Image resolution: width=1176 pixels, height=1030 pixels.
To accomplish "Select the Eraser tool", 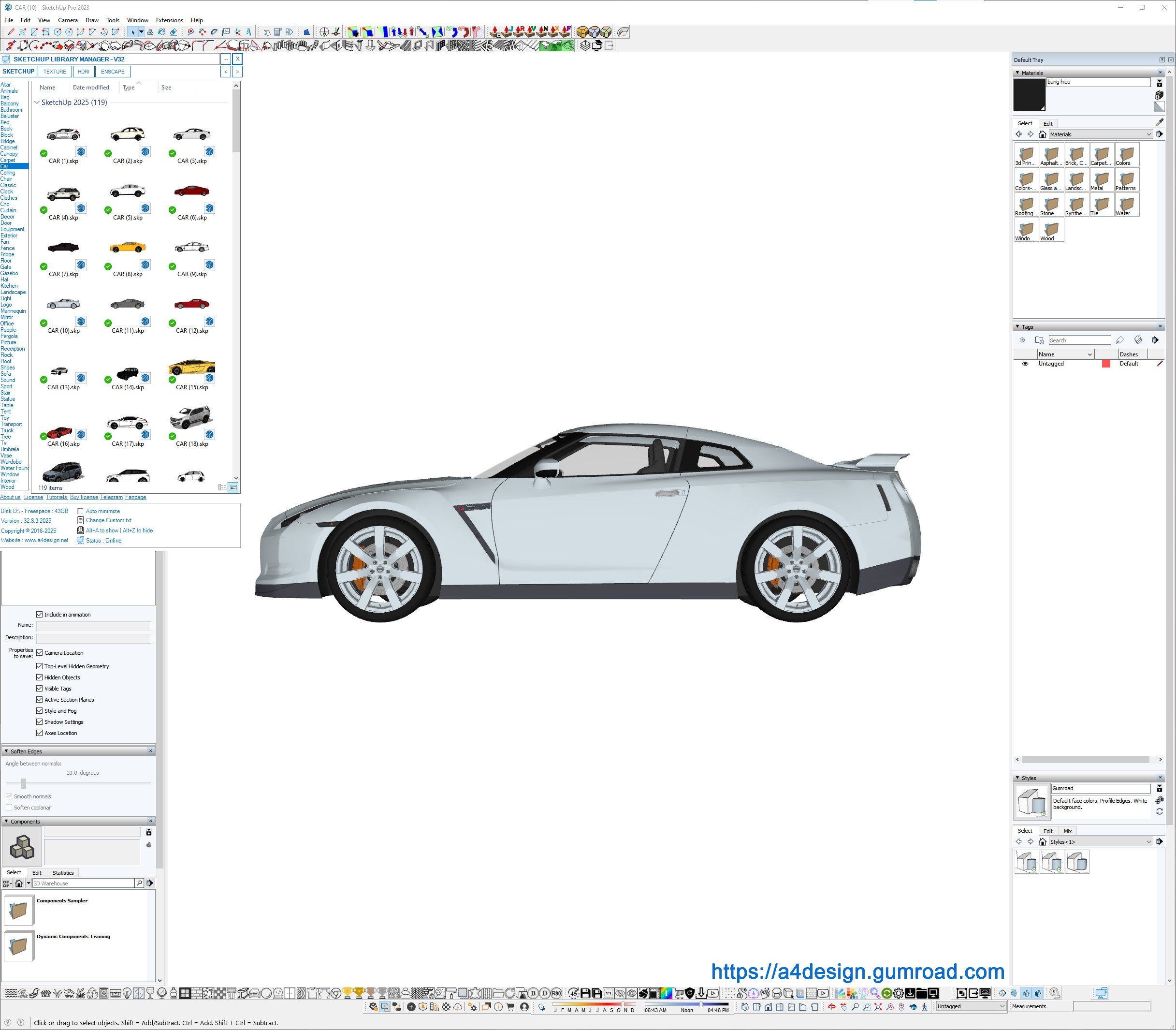I will (174, 32).
